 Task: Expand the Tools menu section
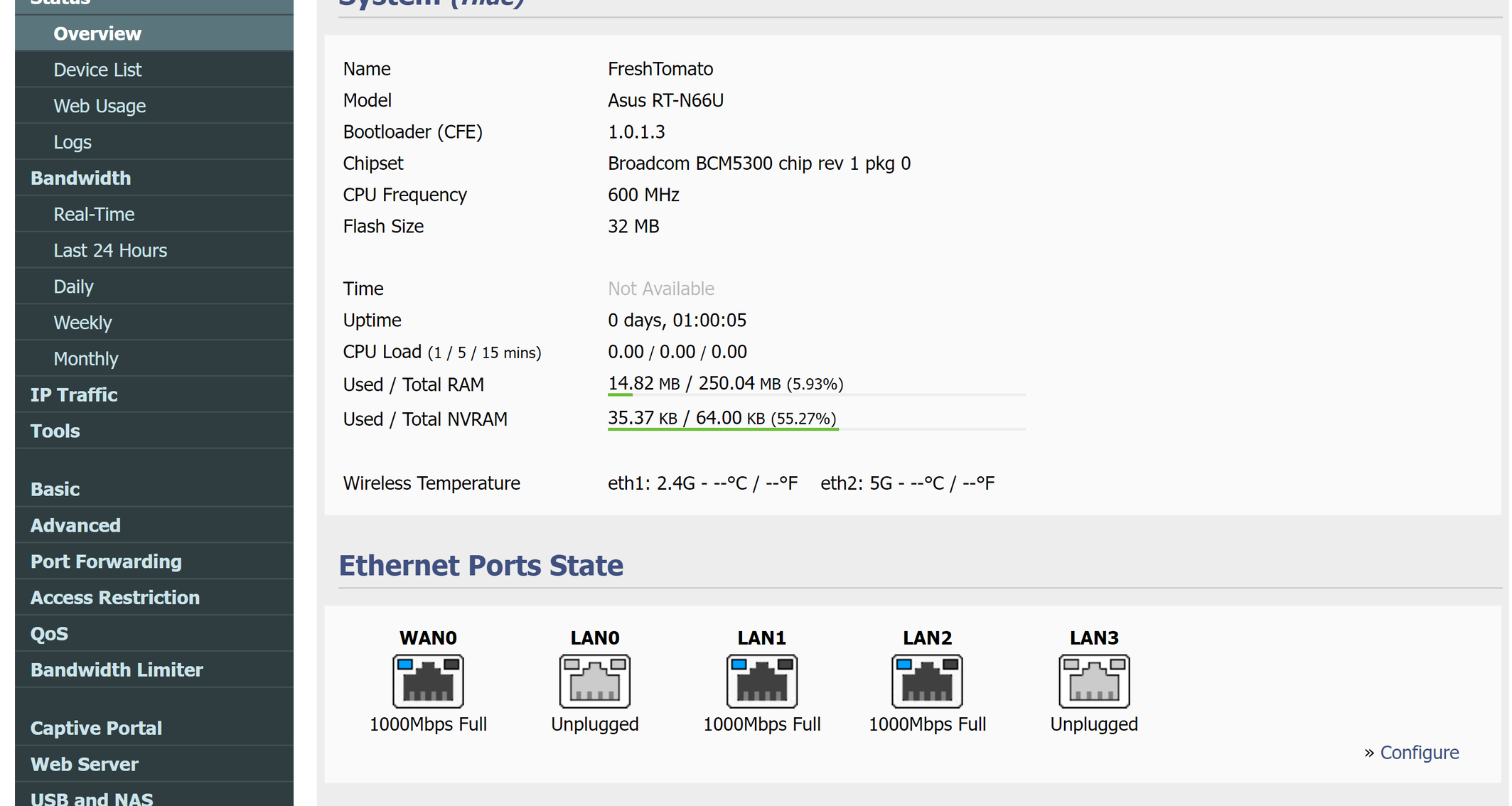point(55,431)
